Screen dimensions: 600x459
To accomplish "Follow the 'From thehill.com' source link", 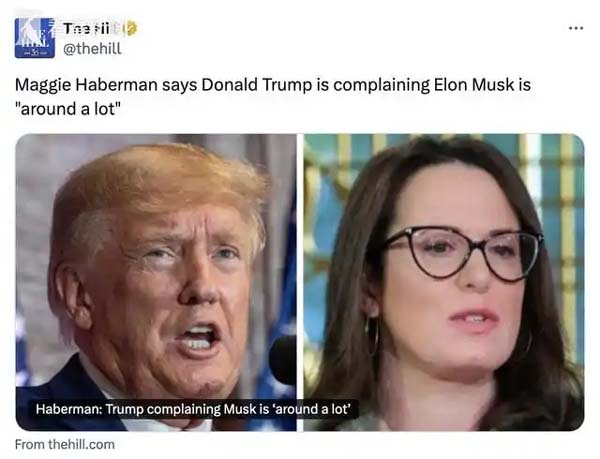I will point(65,444).
